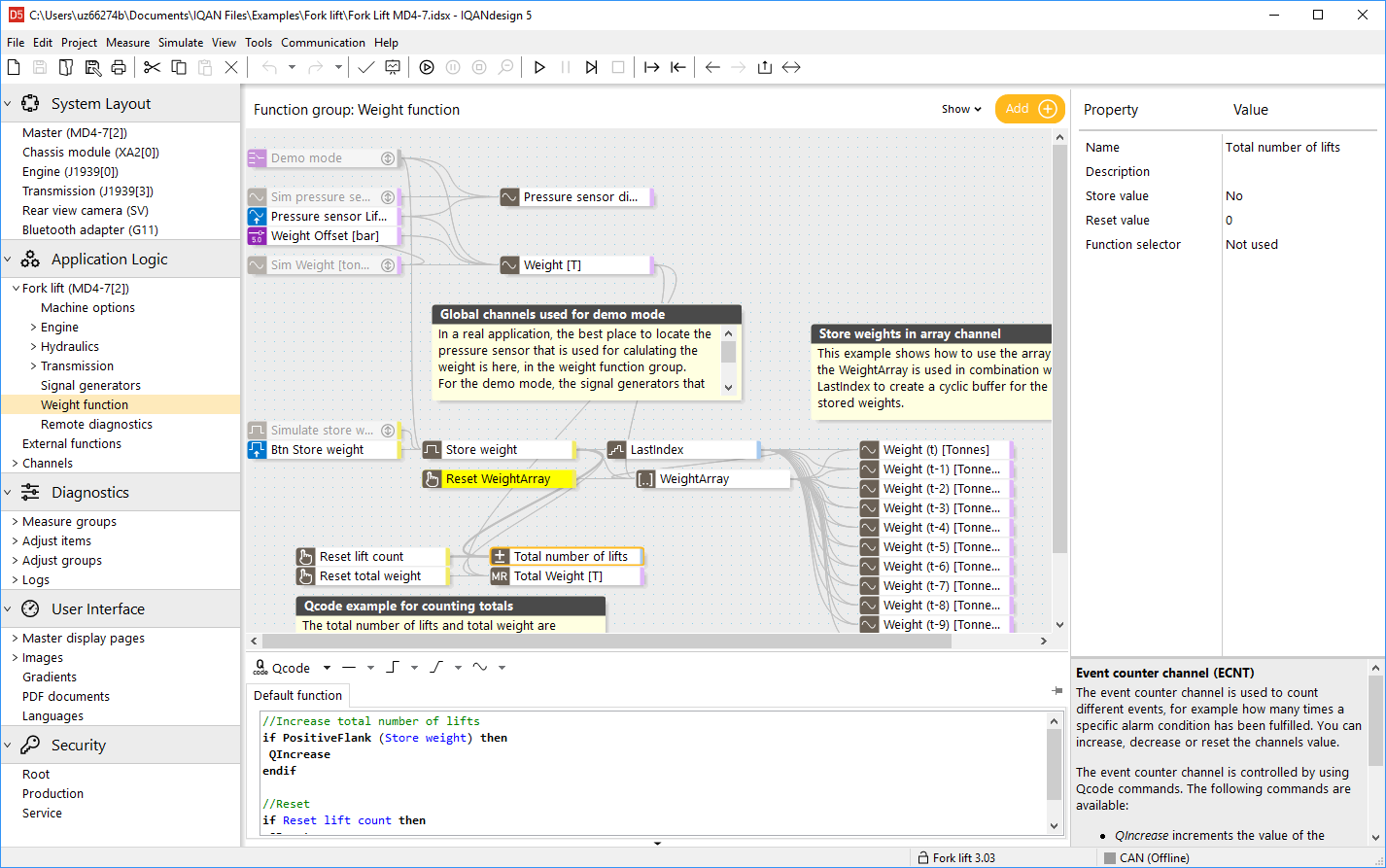
Task: Select the Default function tab
Action: [297, 695]
